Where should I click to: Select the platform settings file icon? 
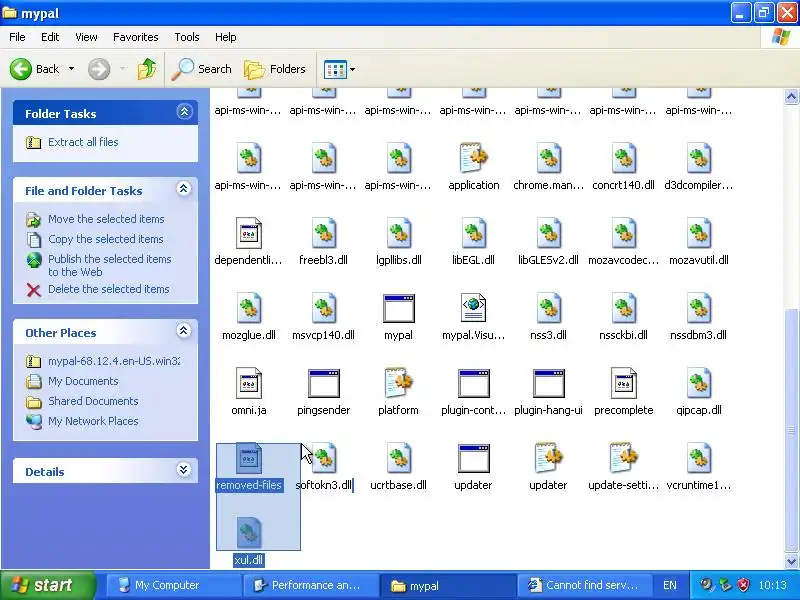coord(398,383)
